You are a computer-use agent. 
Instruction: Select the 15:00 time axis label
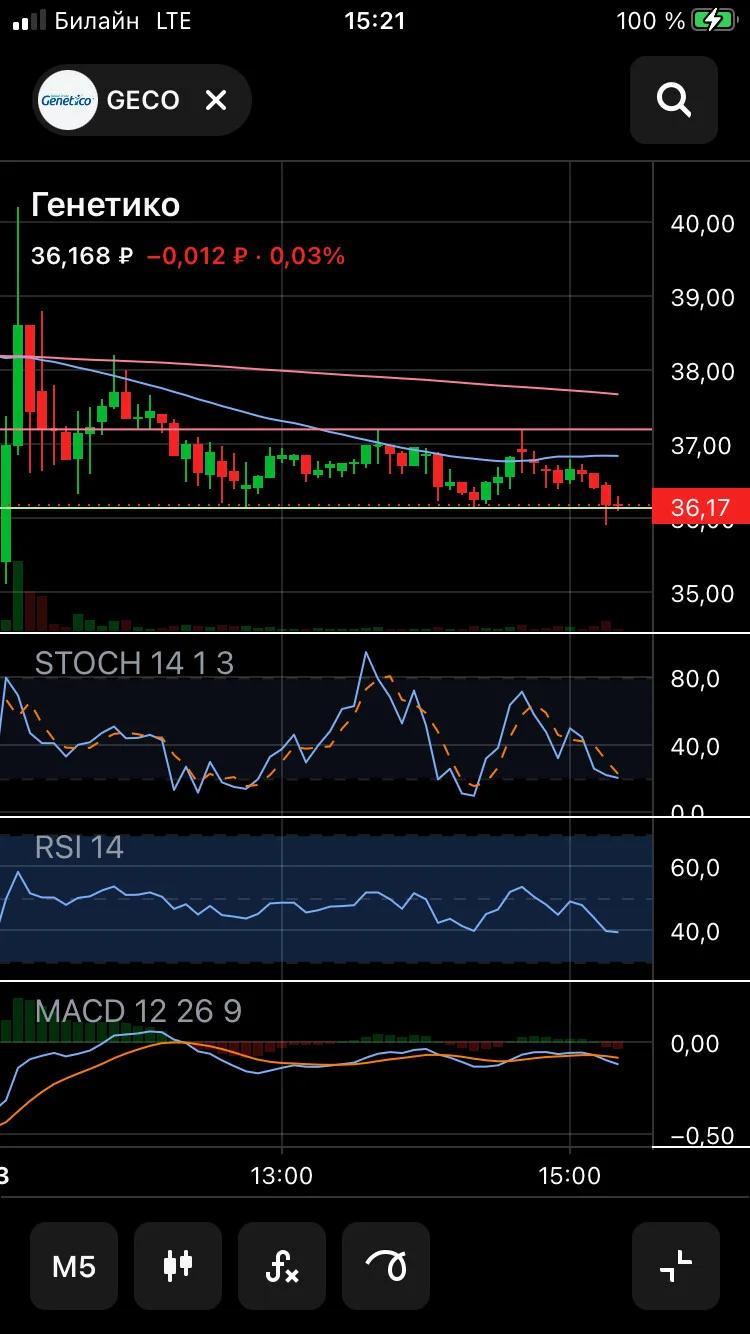pyautogui.click(x=569, y=1176)
